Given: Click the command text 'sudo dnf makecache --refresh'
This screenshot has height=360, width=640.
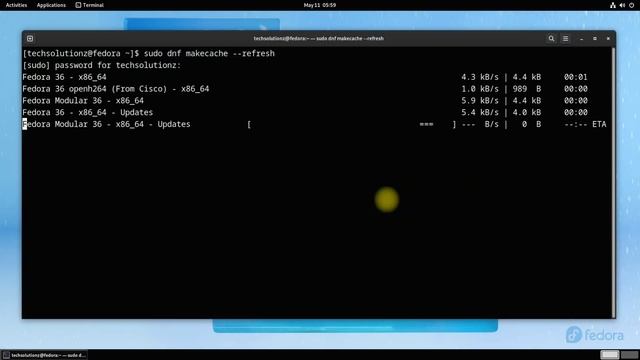Looking at the screenshot, I should 209,53.
